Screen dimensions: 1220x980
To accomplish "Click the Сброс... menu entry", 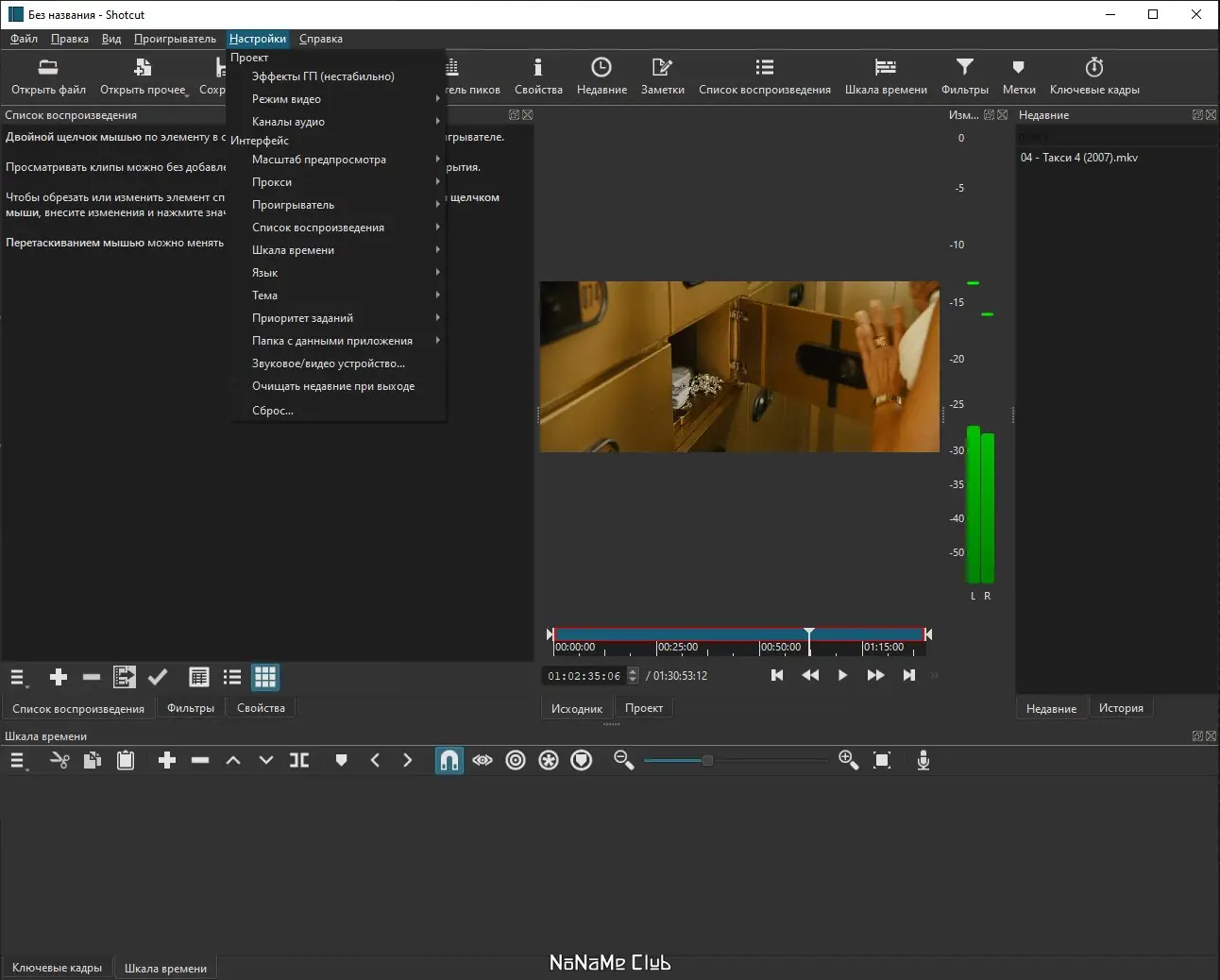I will click(273, 411).
